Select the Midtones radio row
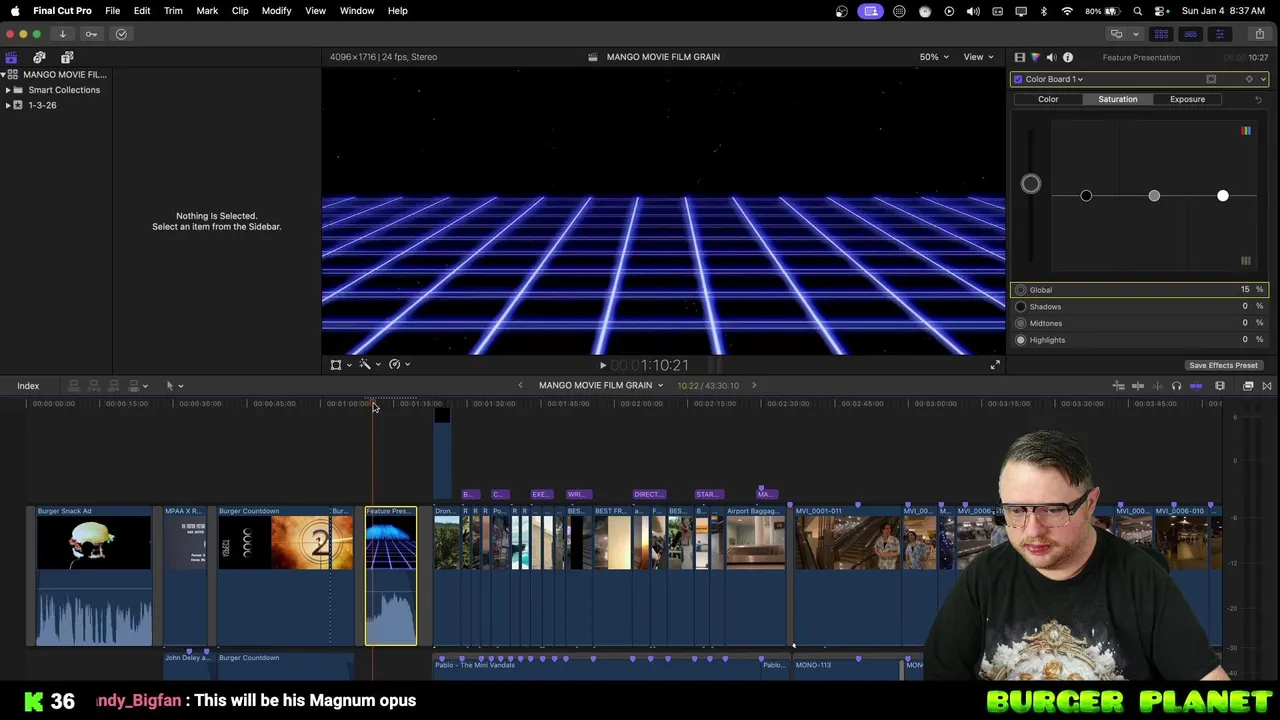The height and width of the screenshot is (720, 1280). pos(1139,323)
